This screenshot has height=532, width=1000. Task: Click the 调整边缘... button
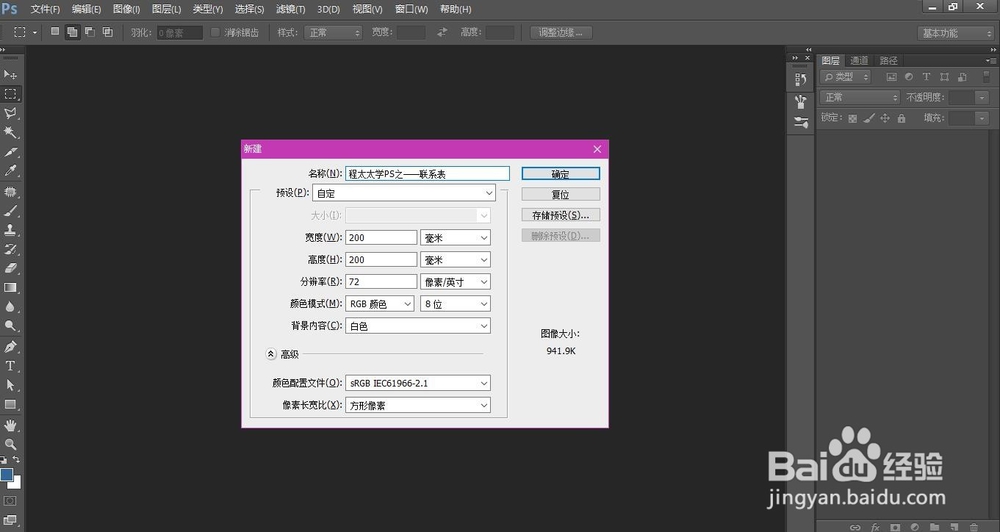pos(561,33)
